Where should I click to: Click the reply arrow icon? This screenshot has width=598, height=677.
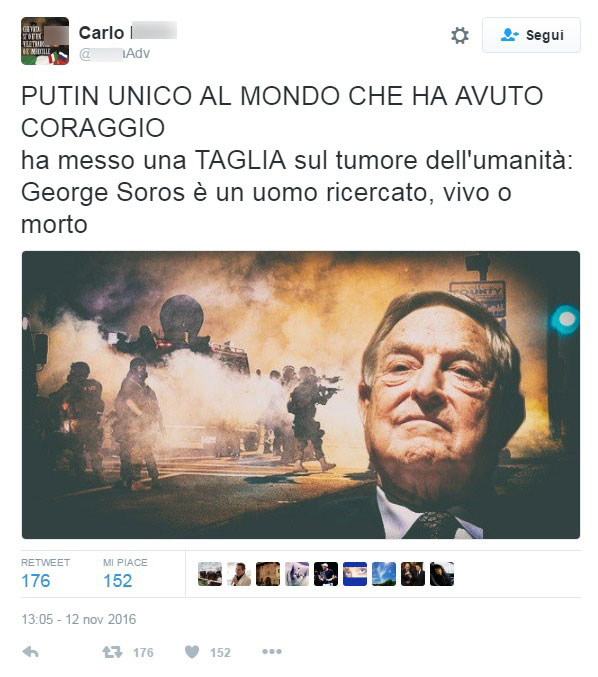31,652
